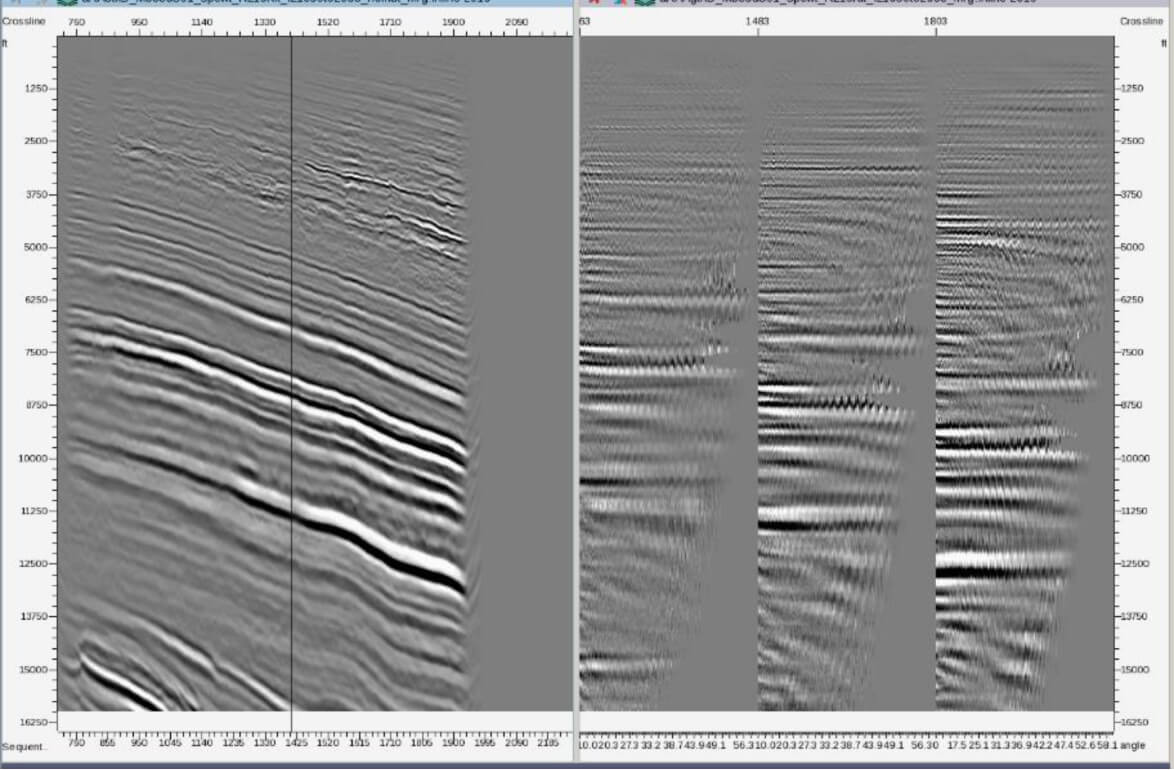
Task: Click the Crossline axis label of the right panel
Action: point(1142,21)
